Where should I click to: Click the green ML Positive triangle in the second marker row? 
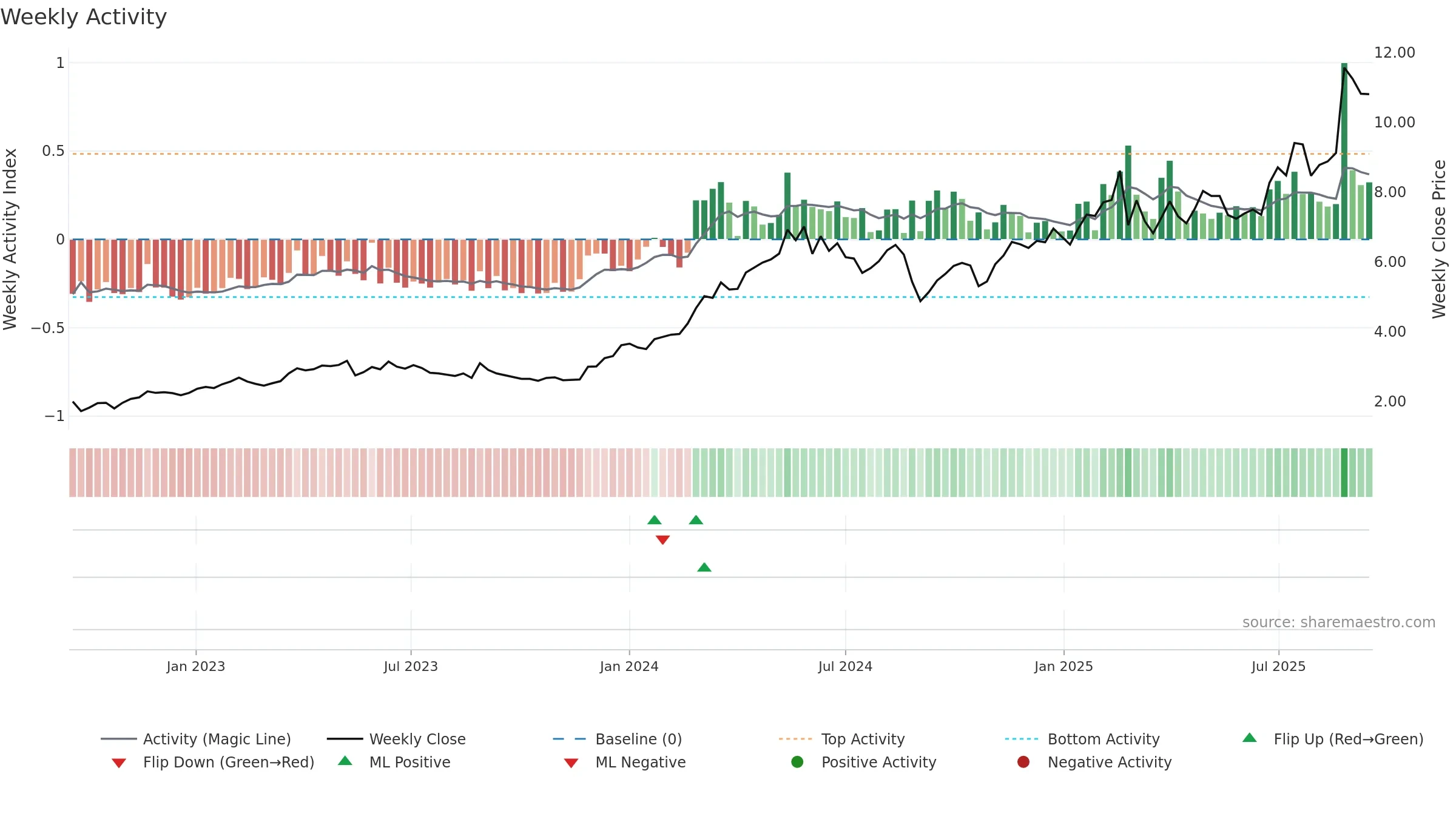tap(704, 567)
